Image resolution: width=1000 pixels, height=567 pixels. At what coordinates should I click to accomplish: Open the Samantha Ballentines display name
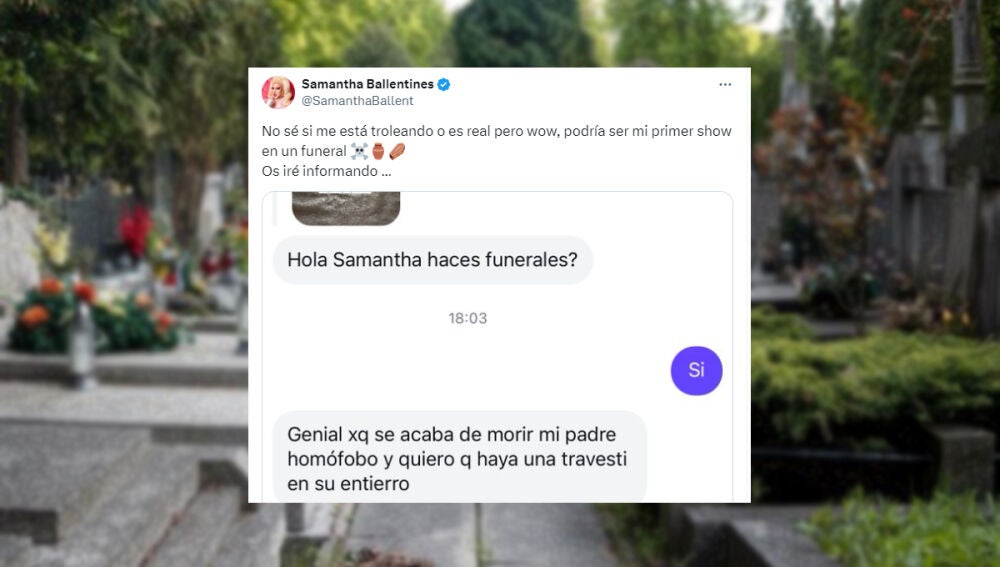367,84
